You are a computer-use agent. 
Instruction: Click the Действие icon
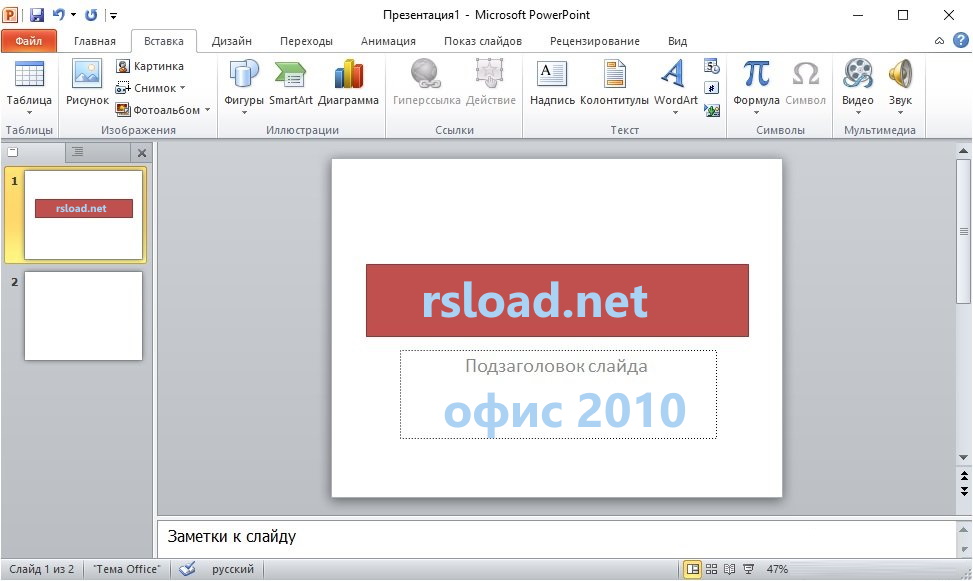(490, 73)
